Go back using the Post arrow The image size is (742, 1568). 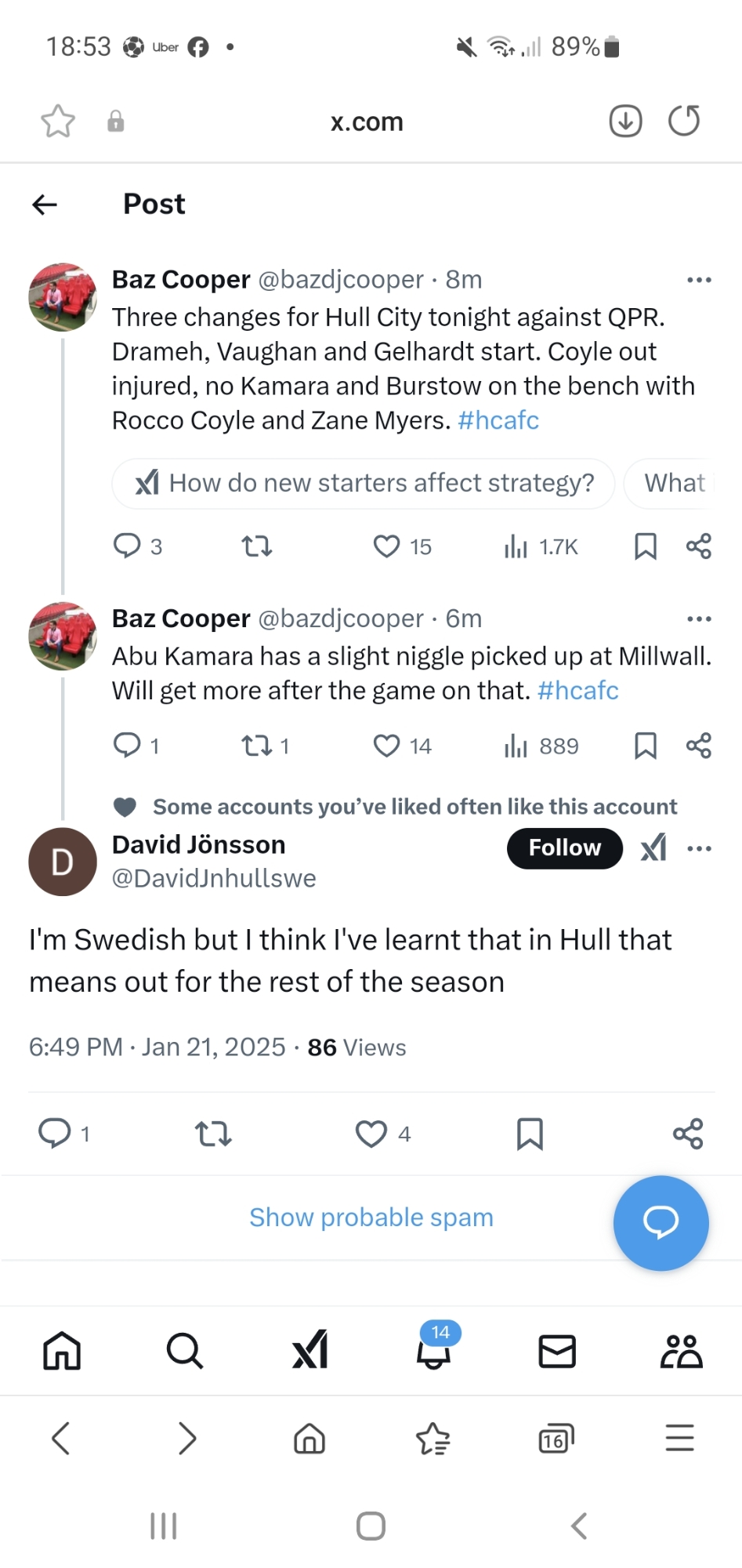[x=45, y=205]
